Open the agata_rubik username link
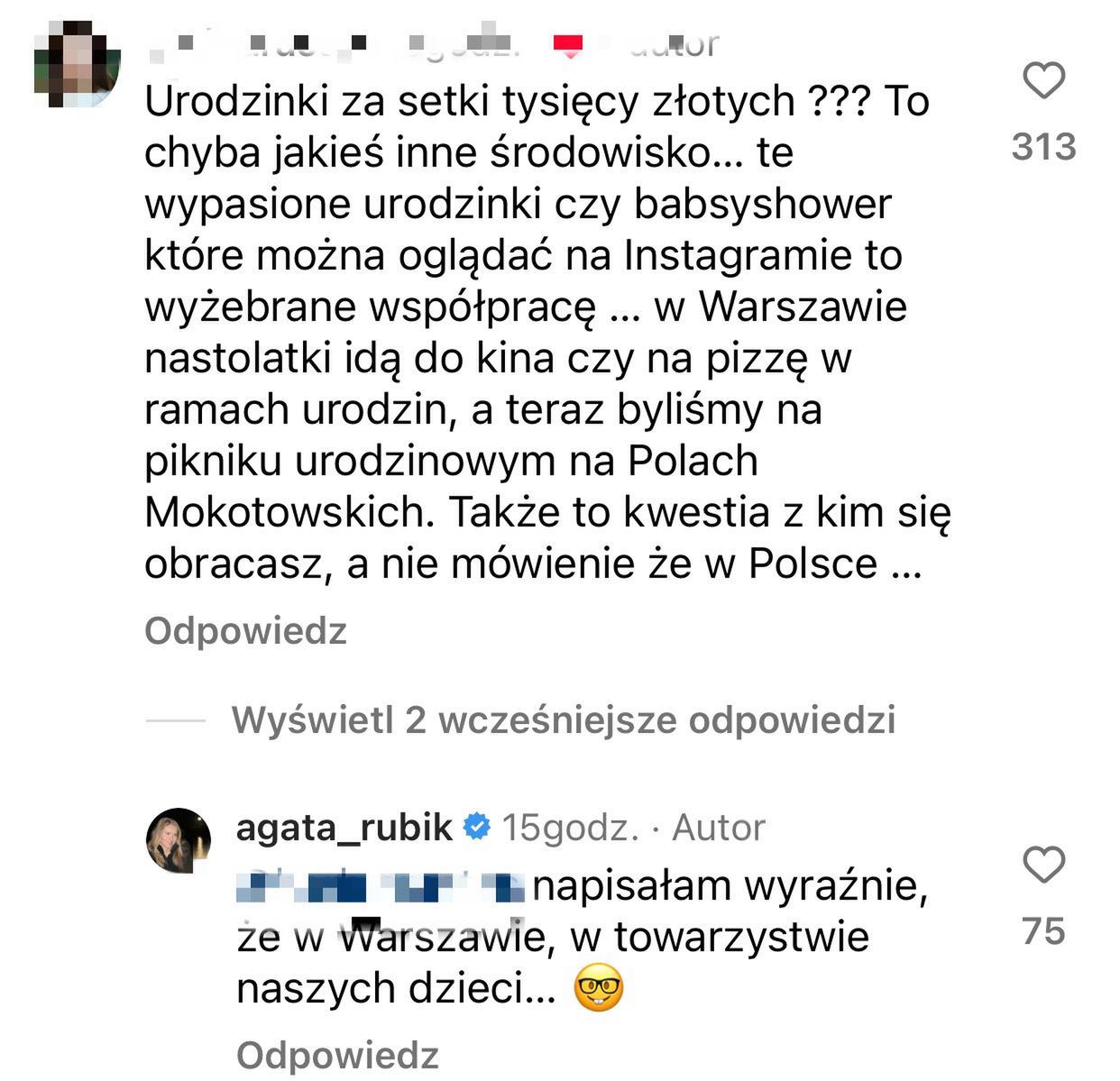1120x1081 pixels. coord(344,827)
